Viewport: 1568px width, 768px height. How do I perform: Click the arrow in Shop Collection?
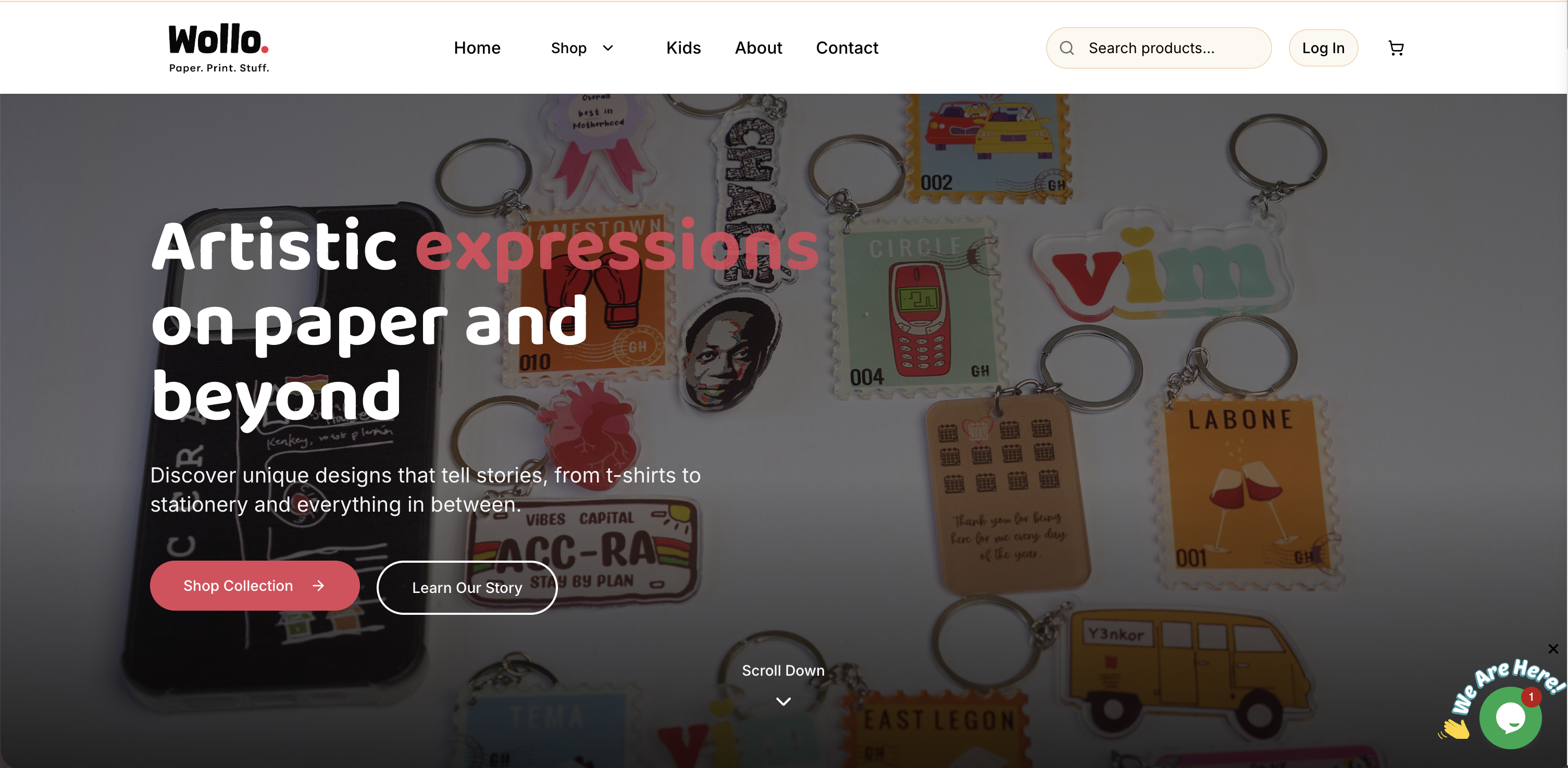(318, 585)
